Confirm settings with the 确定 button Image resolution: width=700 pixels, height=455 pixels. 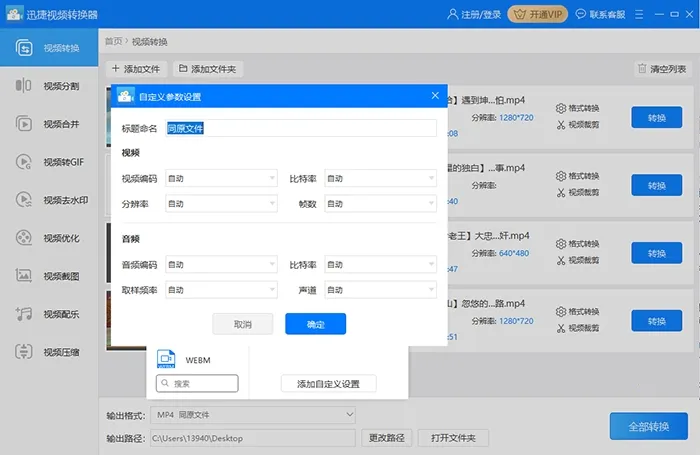pos(315,324)
